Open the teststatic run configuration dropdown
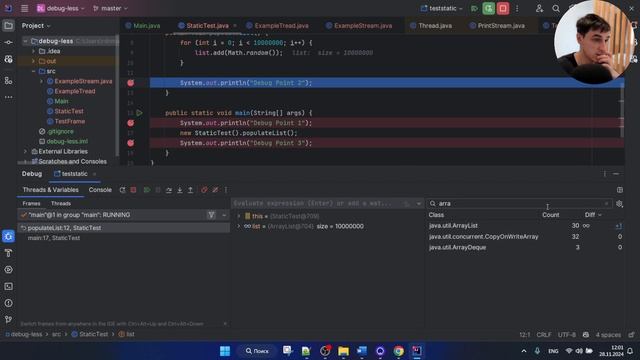This screenshot has width=640, height=360. (x=442, y=8)
